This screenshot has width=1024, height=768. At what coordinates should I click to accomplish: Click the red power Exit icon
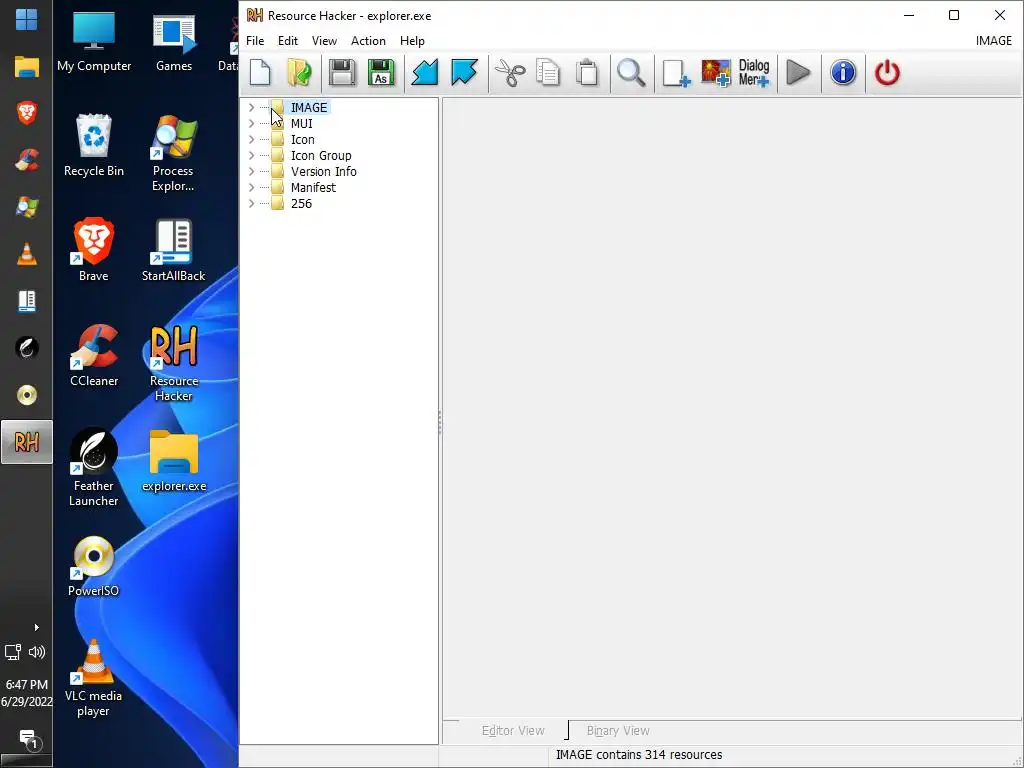[x=887, y=72]
